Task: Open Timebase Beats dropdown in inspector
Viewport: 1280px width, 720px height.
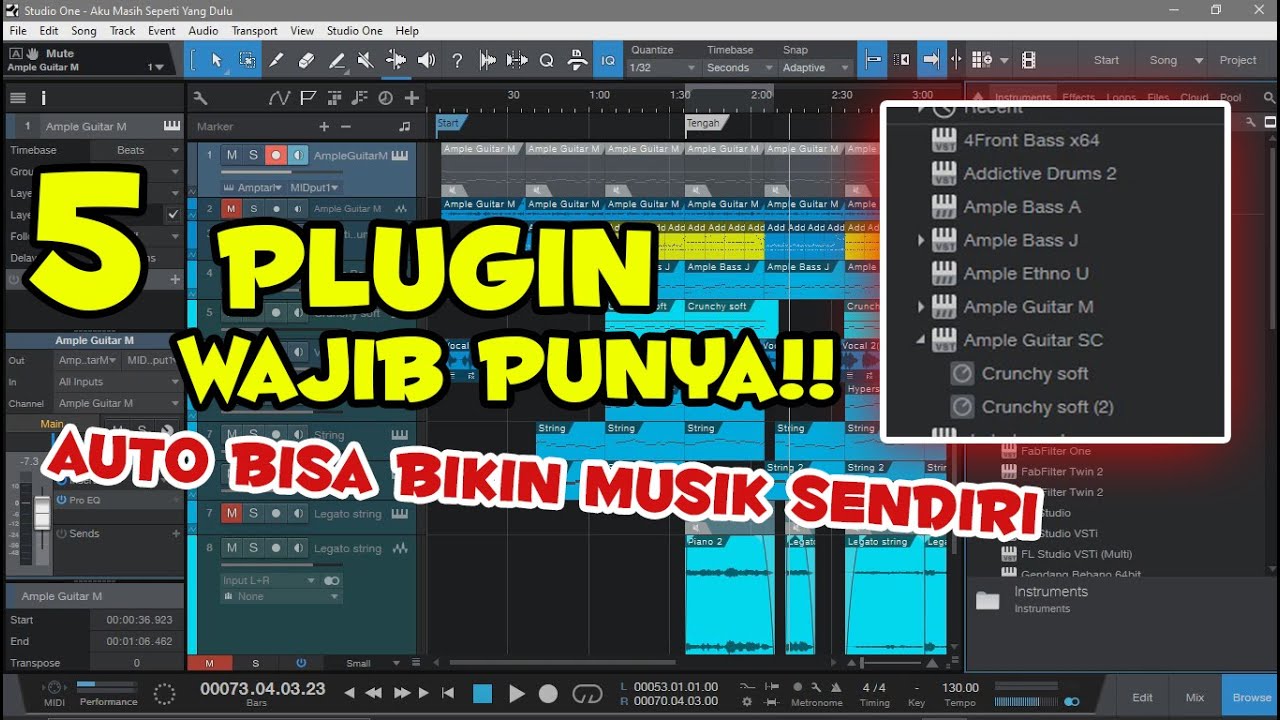Action: (x=136, y=150)
